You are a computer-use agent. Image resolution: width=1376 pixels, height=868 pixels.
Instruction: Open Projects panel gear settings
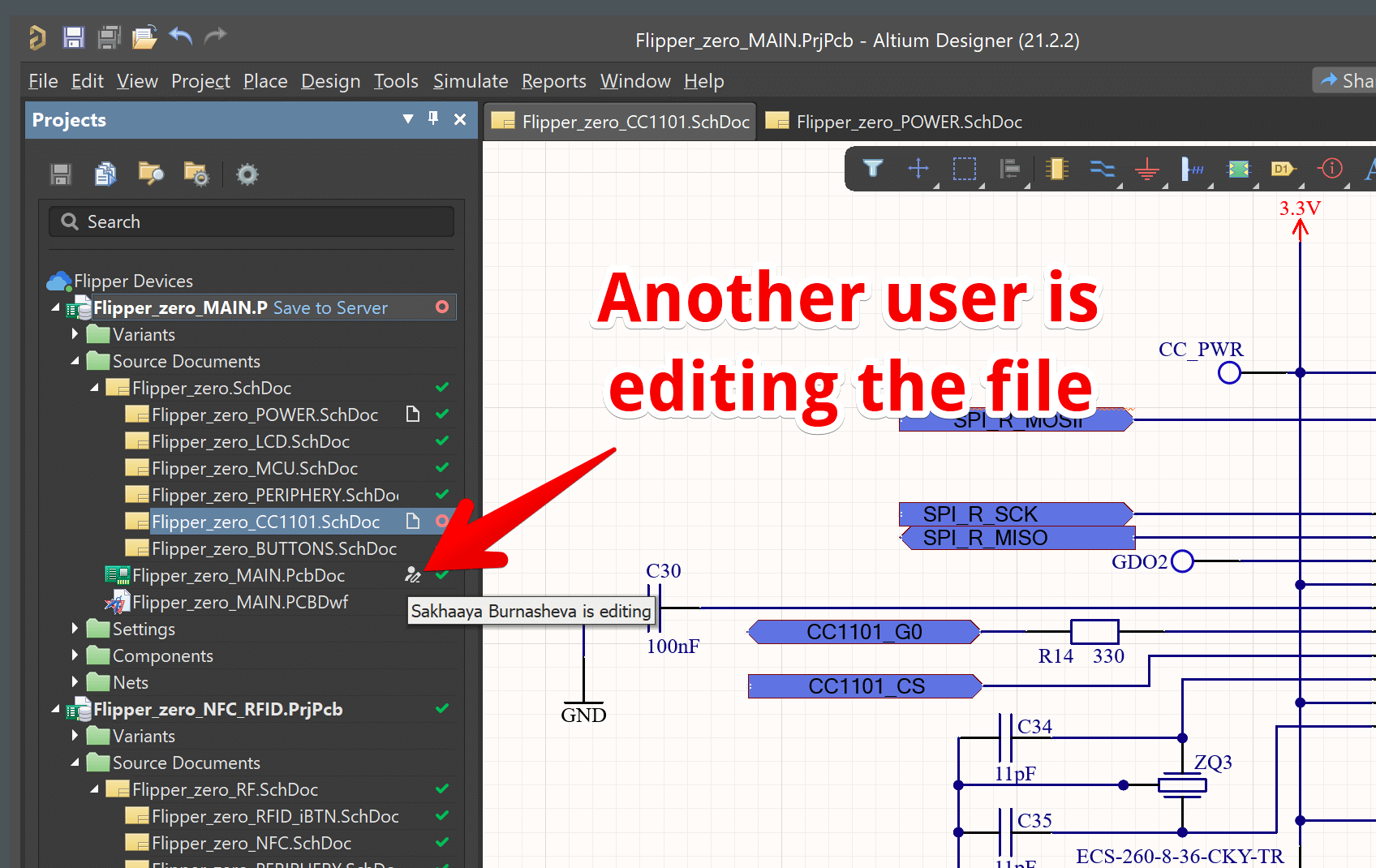pos(247,174)
